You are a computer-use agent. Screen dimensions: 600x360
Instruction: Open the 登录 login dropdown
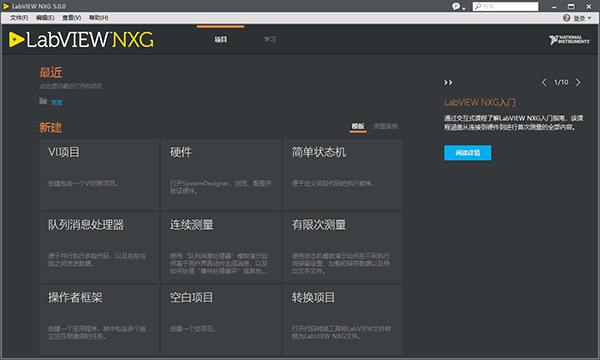(x=582, y=18)
